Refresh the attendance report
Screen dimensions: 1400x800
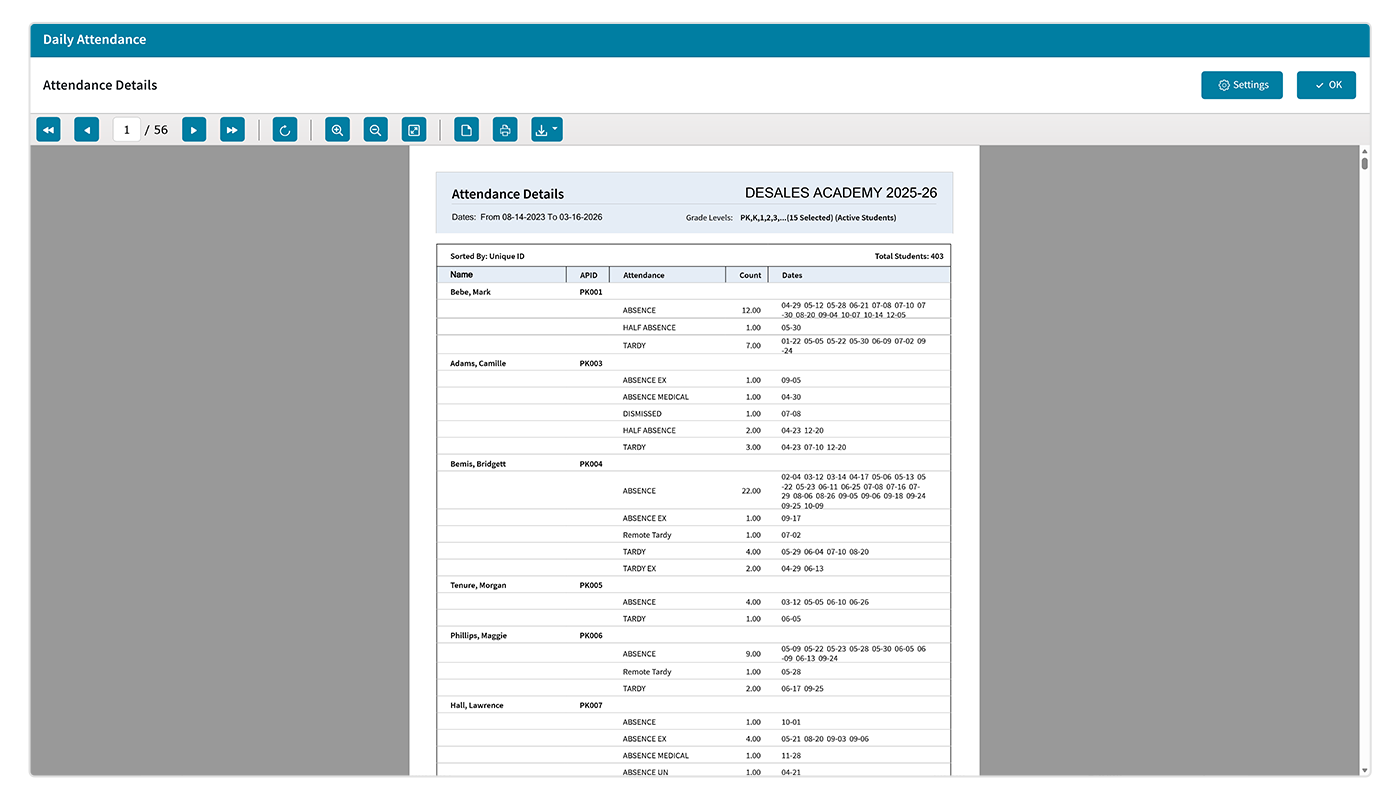tap(285, 129)
